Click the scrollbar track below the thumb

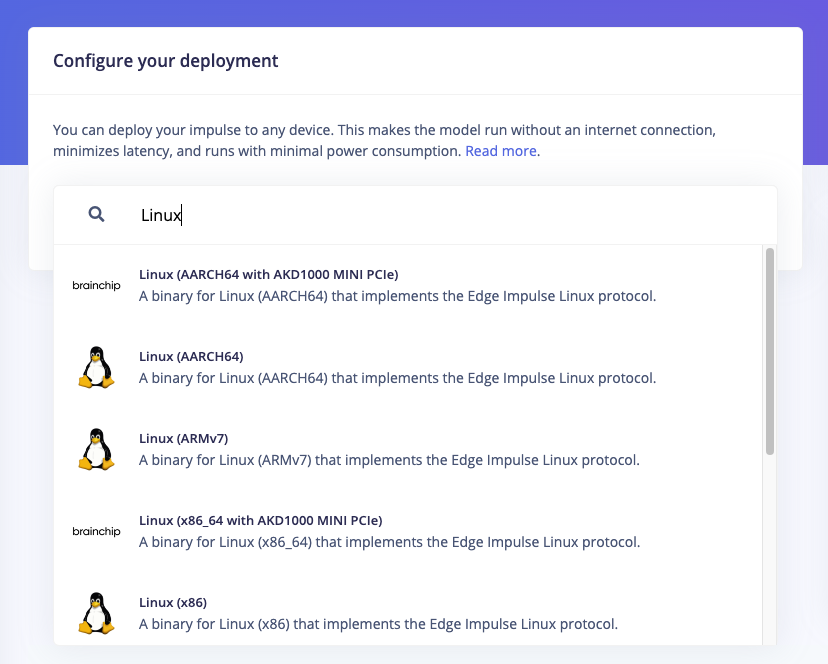pyautogui.click(x=769, y=549)
